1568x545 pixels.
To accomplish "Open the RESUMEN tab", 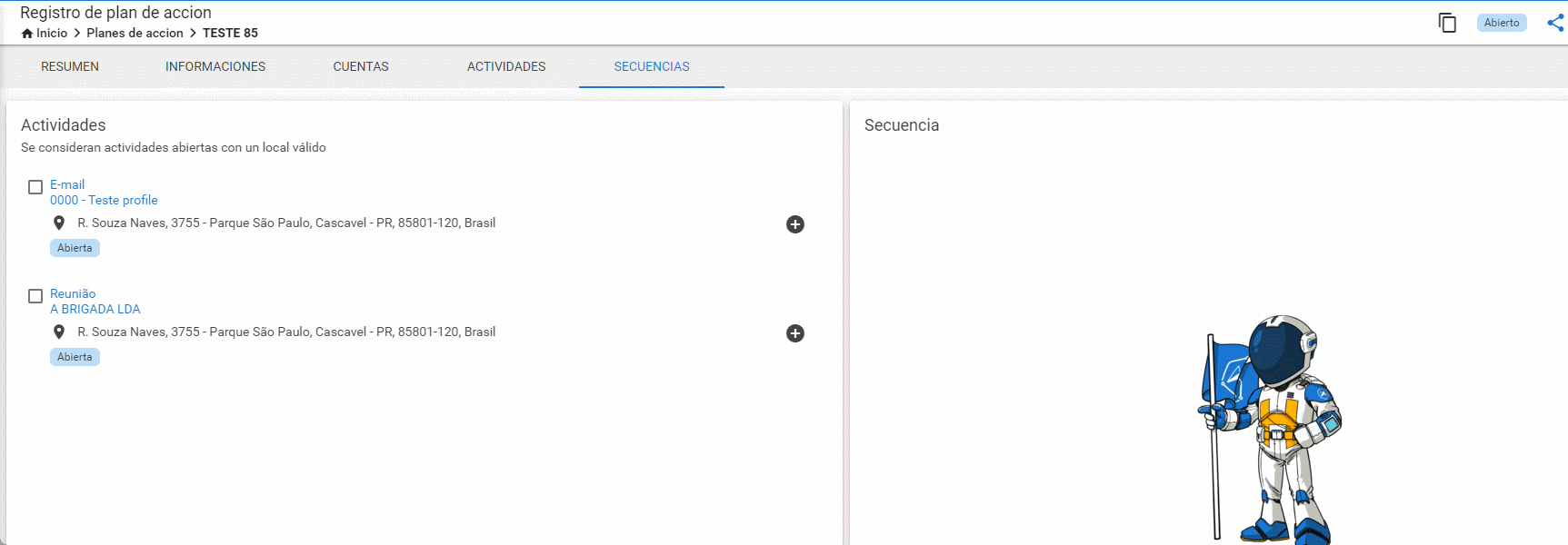I will pyautogui.click(x=70, y=66).
